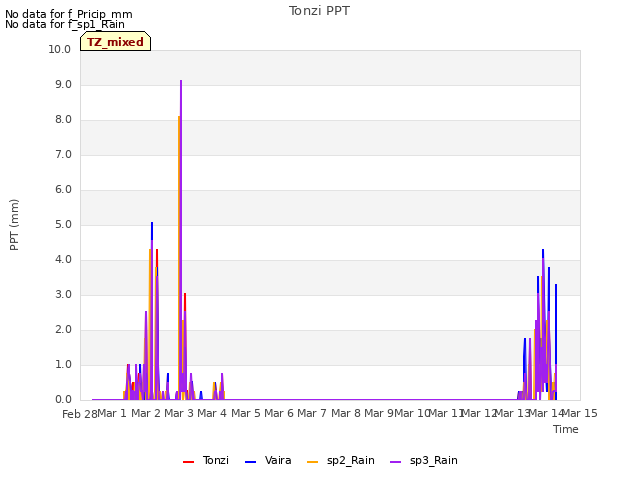Click the TZ_mixed label box
This screenshot has height=480, width=640.
(116, 41)
